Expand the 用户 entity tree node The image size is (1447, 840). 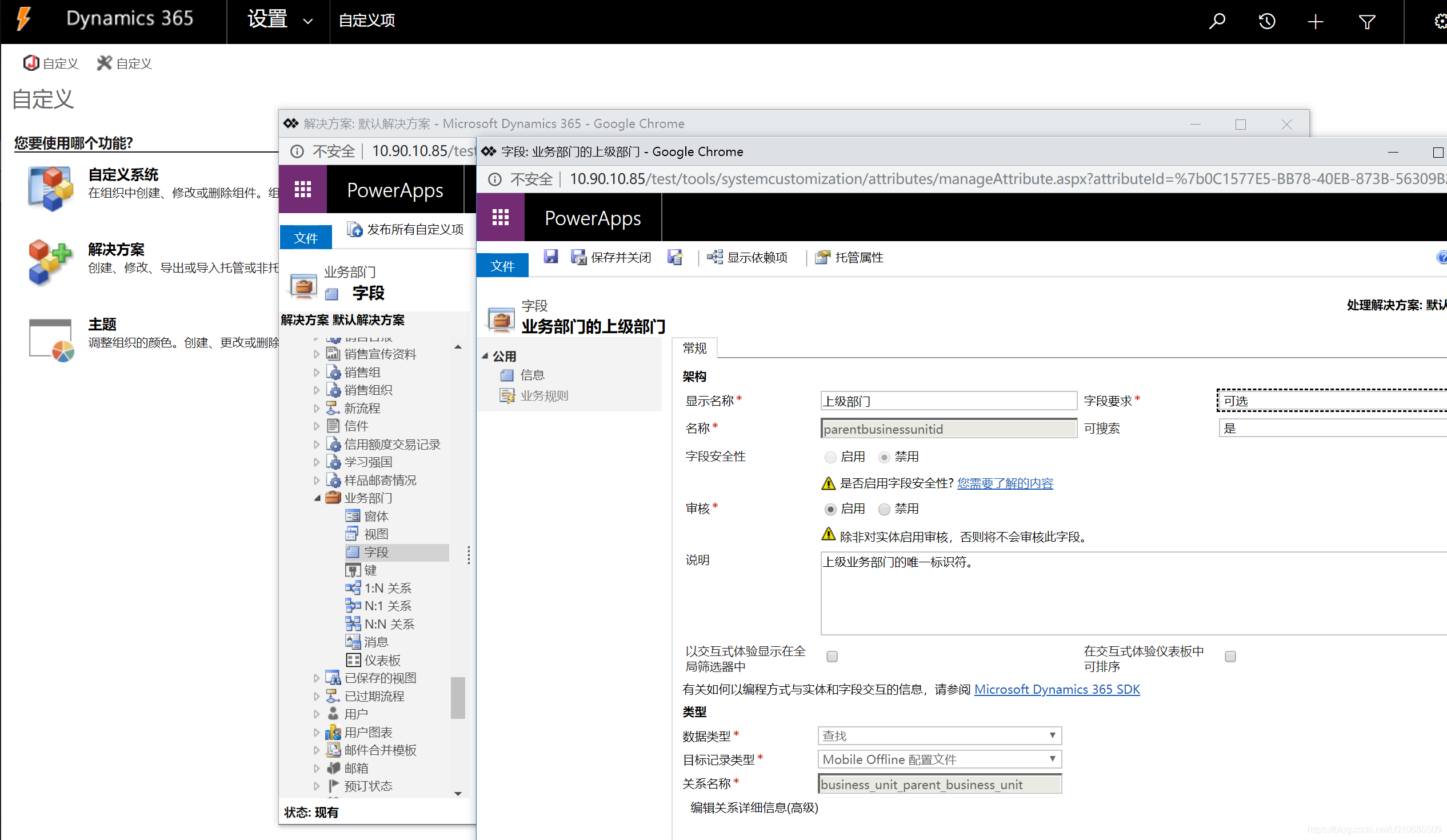(317, 714)
